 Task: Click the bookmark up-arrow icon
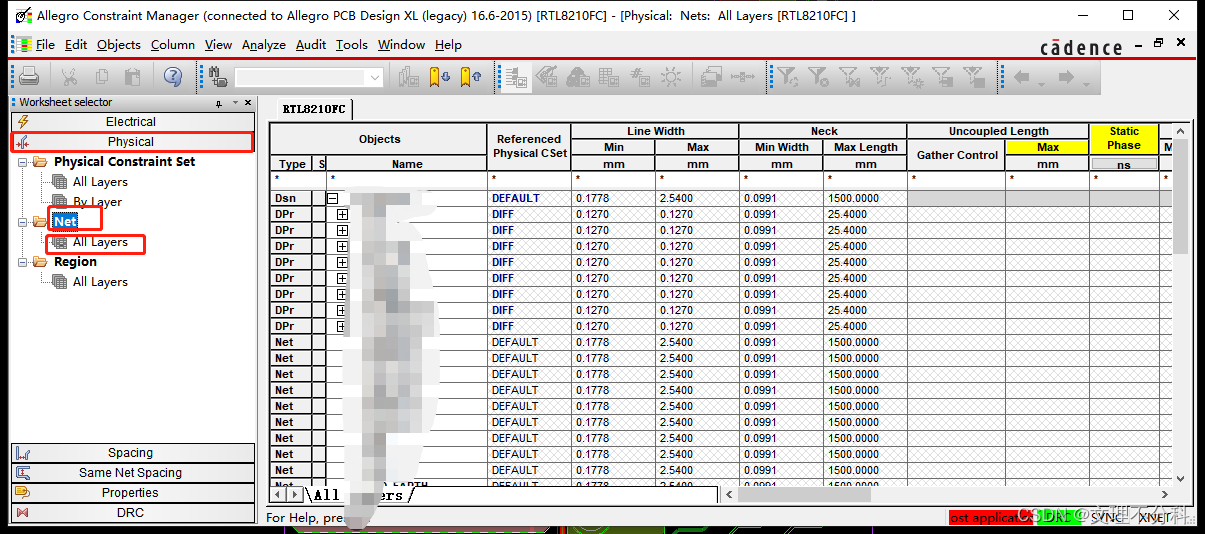(x=471, y=77)
